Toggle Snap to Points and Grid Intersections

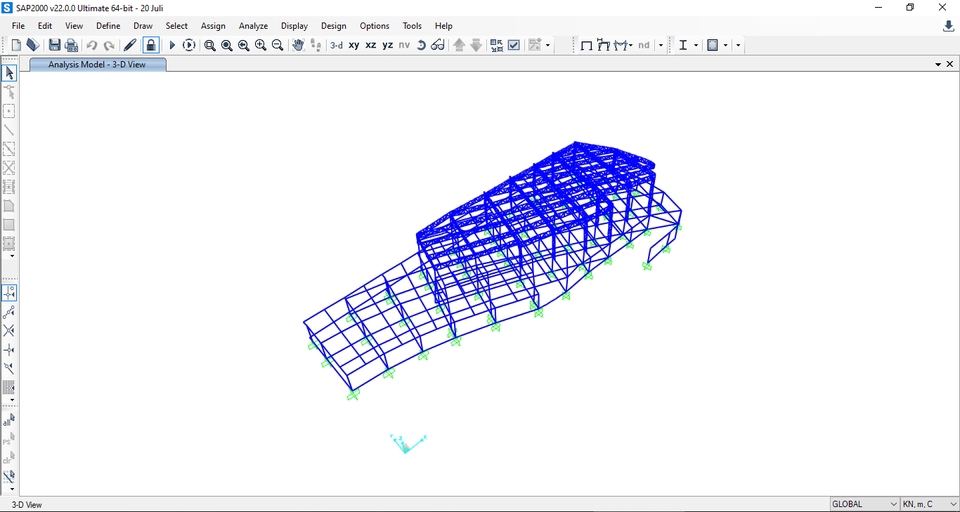pyautogui.click(x=9, y=293)
